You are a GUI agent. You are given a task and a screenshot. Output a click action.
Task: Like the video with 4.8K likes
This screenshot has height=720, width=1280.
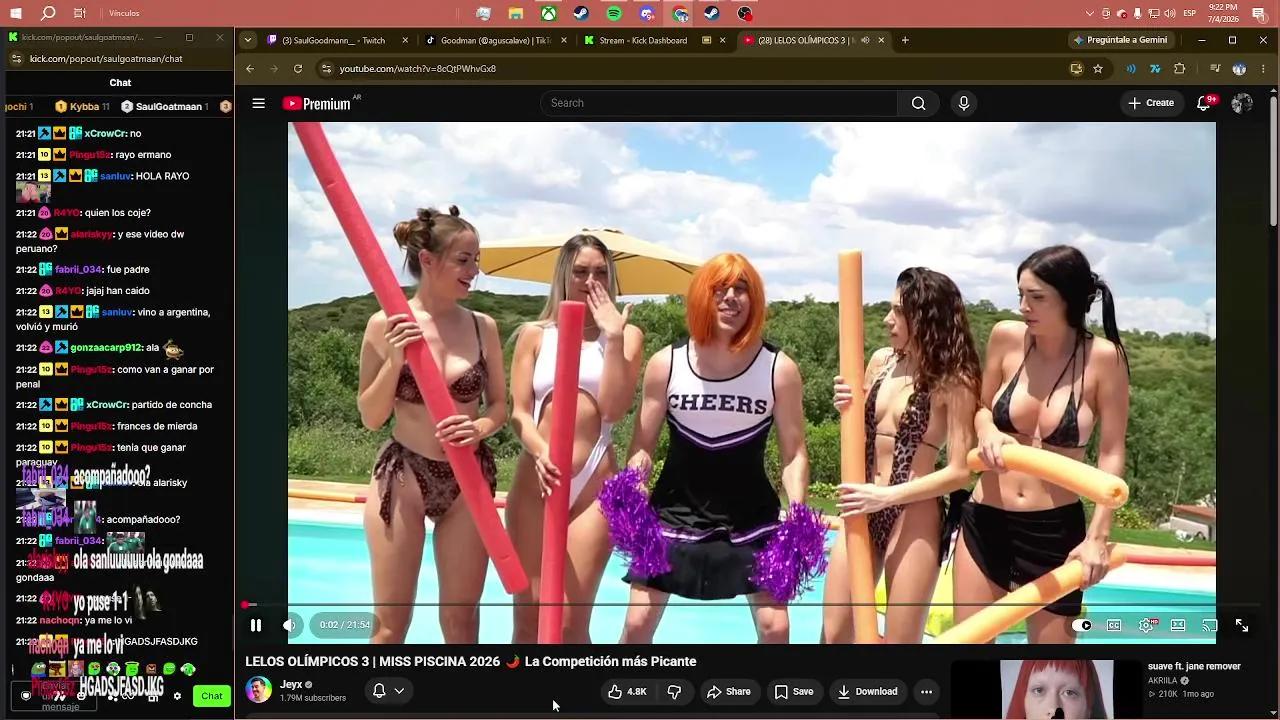[627, 691]
